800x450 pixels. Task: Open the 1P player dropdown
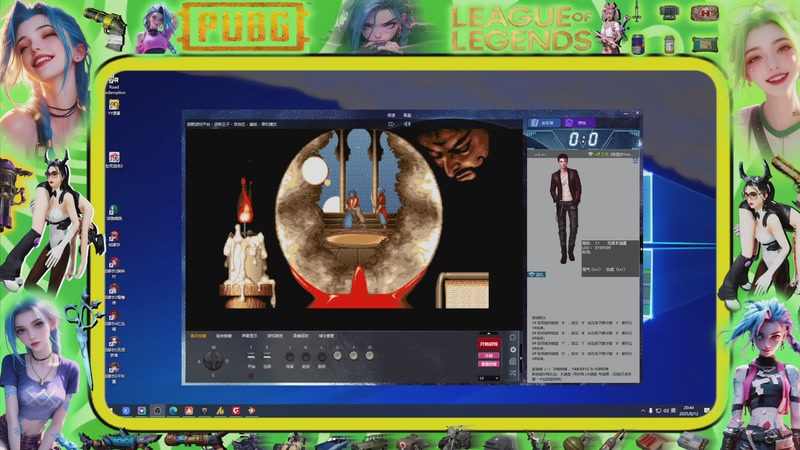488,379
